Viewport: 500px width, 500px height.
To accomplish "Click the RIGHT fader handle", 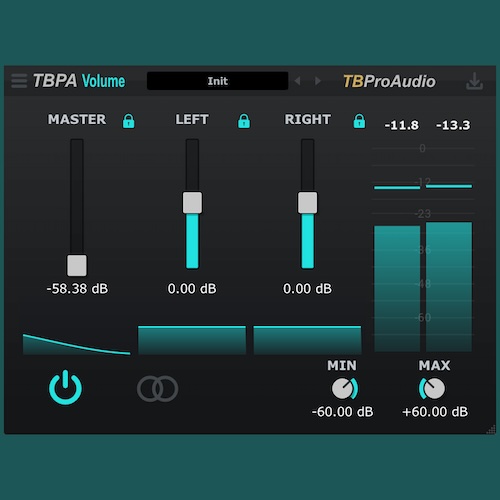I will (x=307, y=202).
